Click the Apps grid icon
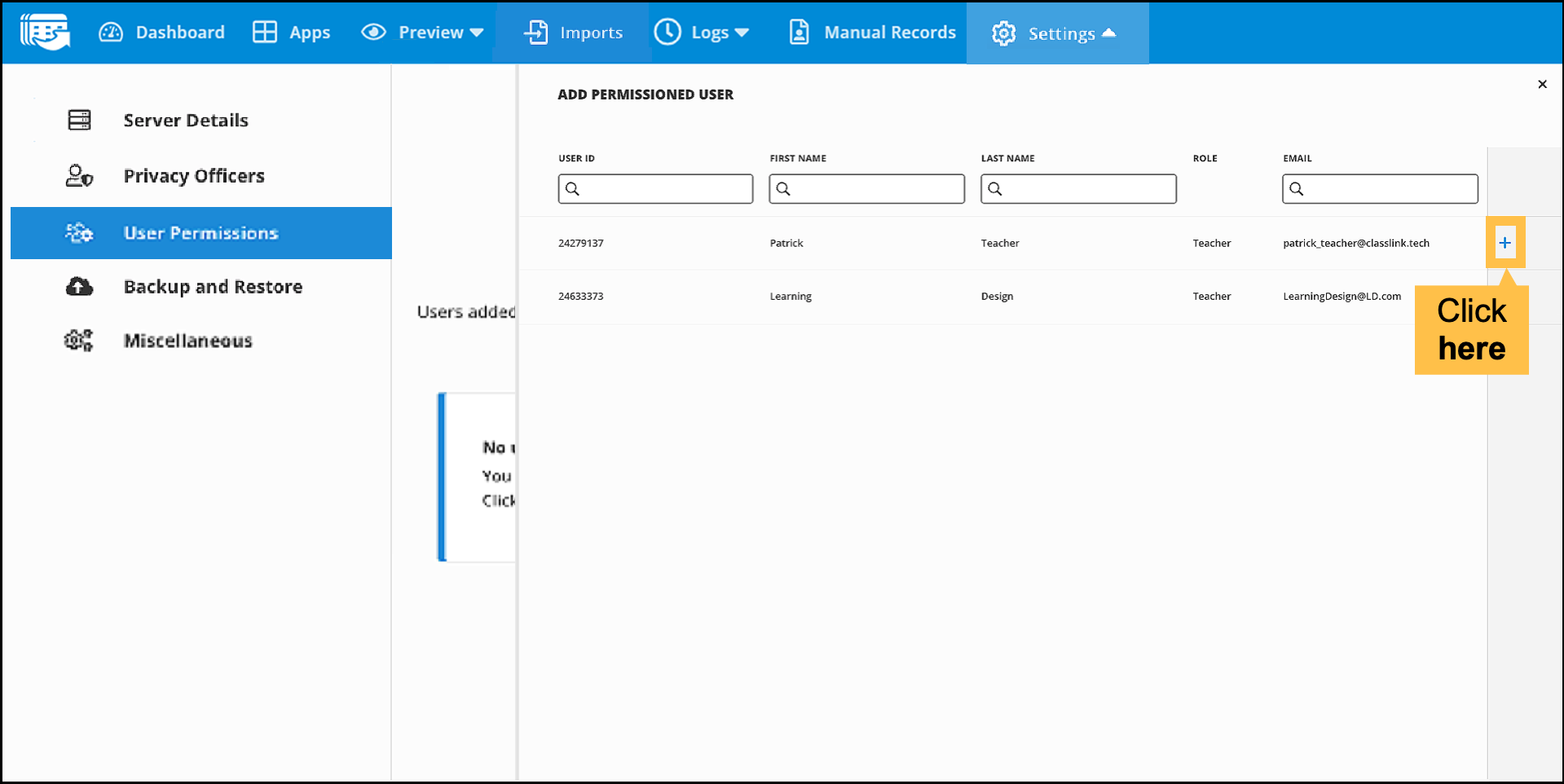Screen dimensions: 1564x784 pyautogui.click(x=265, y=33)
